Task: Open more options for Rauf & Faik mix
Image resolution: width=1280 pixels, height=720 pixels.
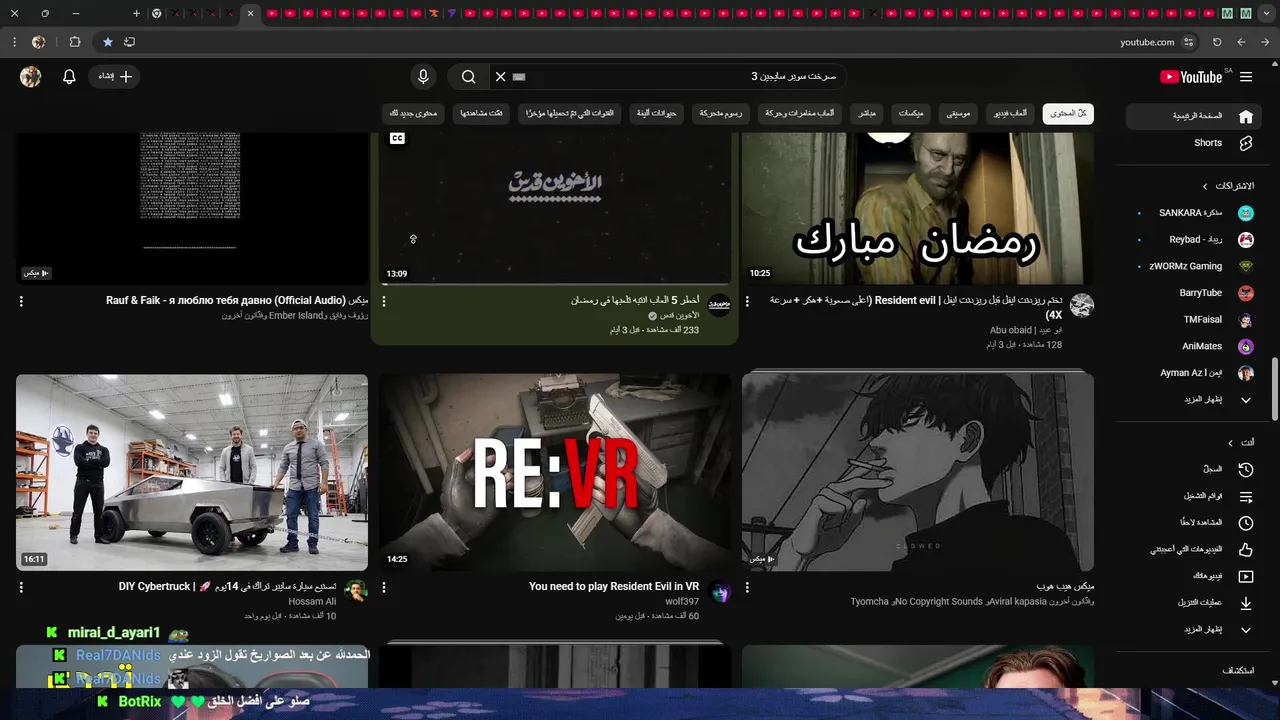Action: pos(21,301)
